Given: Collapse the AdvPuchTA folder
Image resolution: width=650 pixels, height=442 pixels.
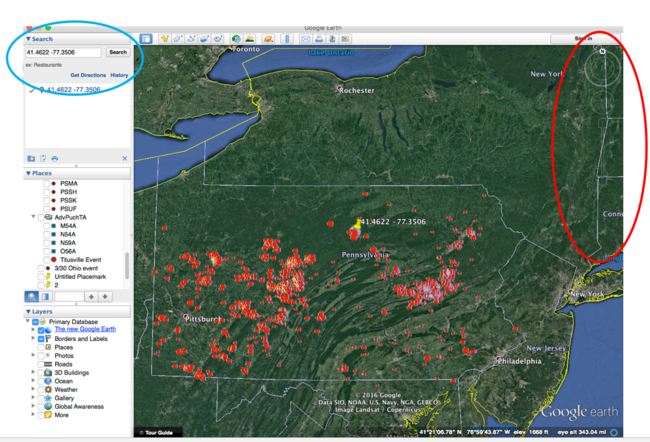Looking at the screenshot, I should [33, 216].
